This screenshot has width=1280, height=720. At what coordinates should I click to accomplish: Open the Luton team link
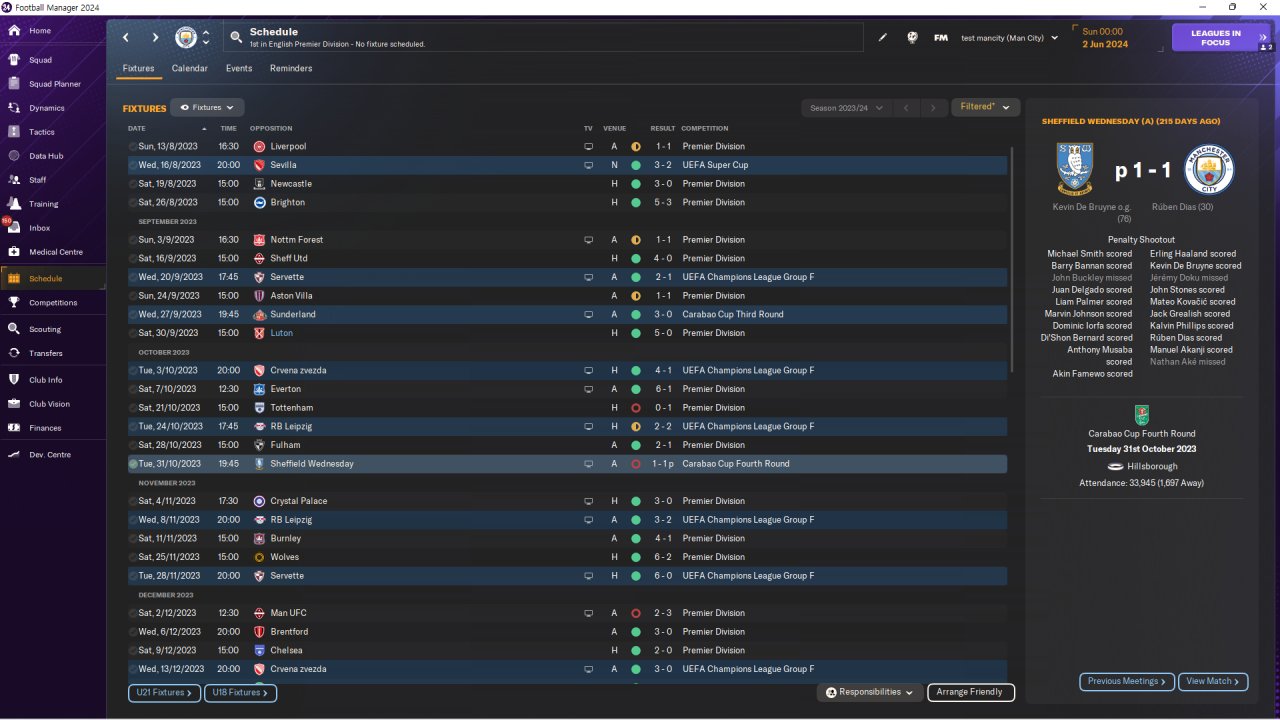pyautogui.click(x=282, y=333)
